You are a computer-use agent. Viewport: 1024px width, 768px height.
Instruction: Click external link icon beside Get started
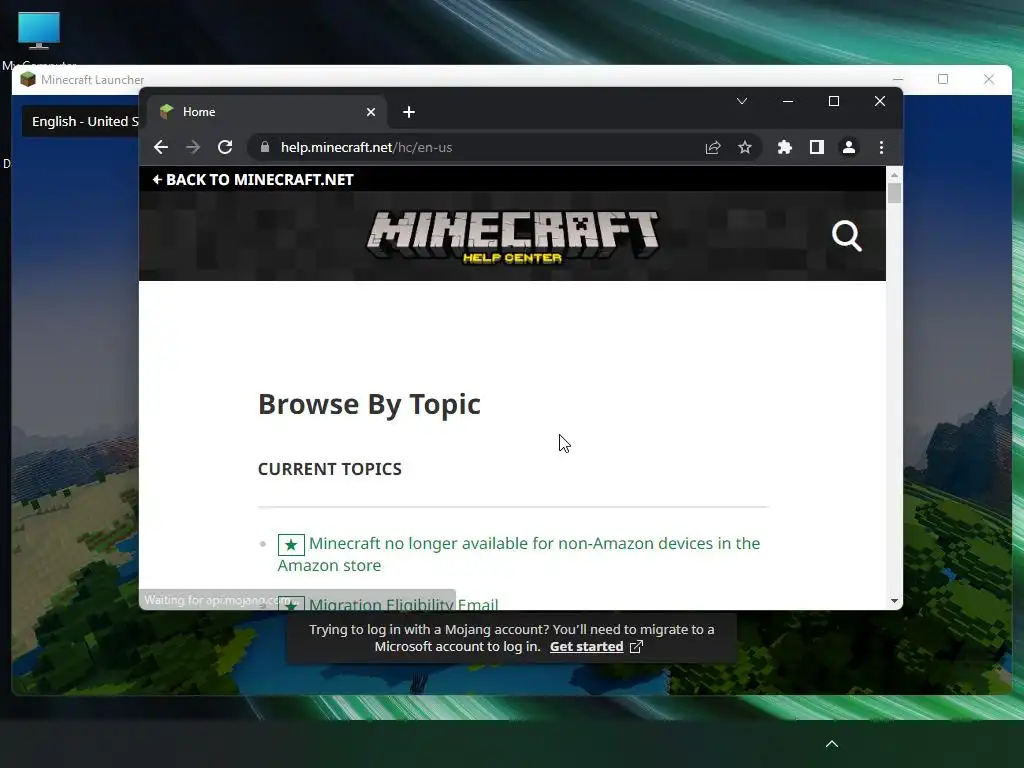(636, 647)
